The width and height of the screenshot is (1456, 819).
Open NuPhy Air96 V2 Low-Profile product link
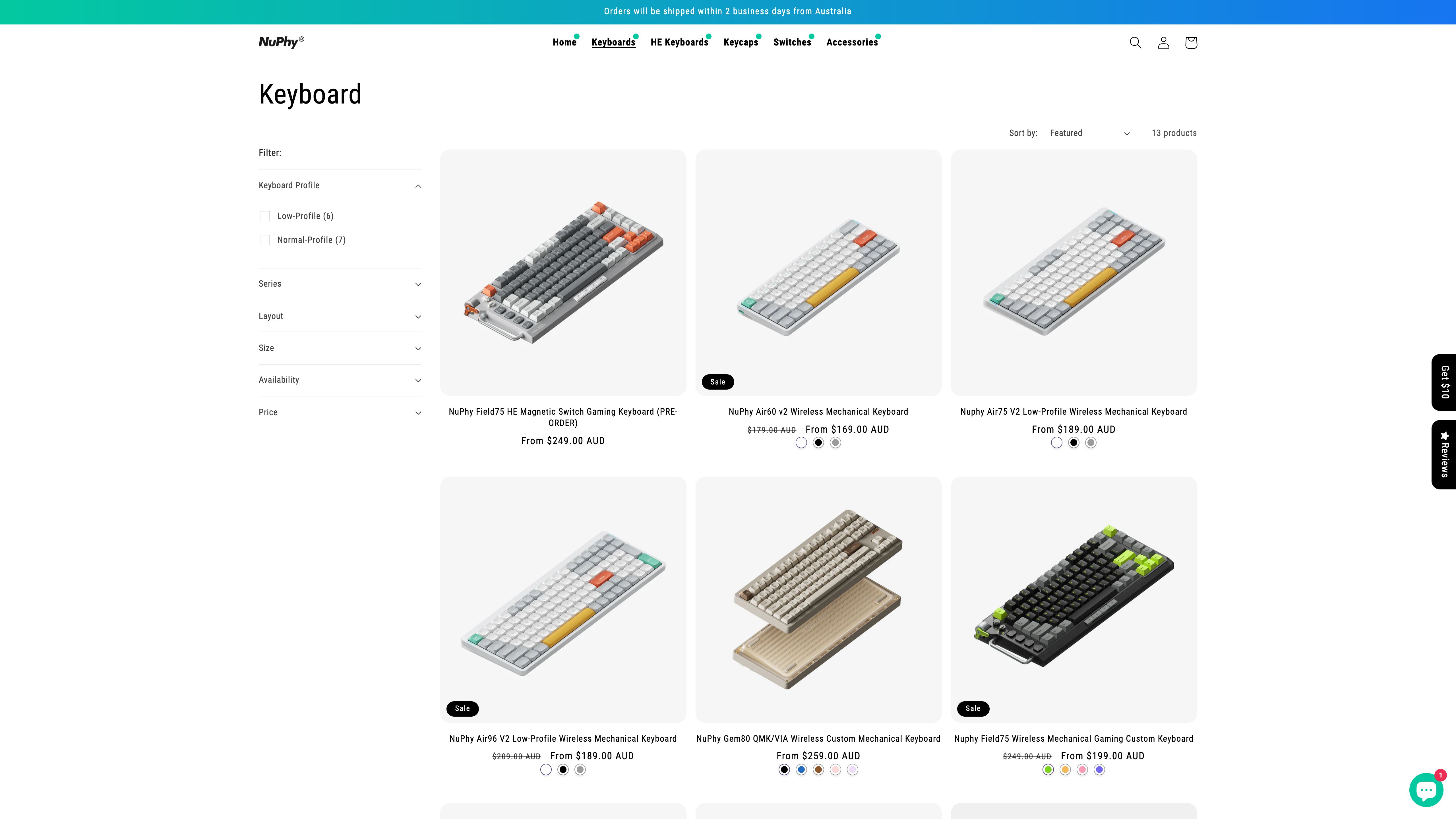tap(563, 739)
